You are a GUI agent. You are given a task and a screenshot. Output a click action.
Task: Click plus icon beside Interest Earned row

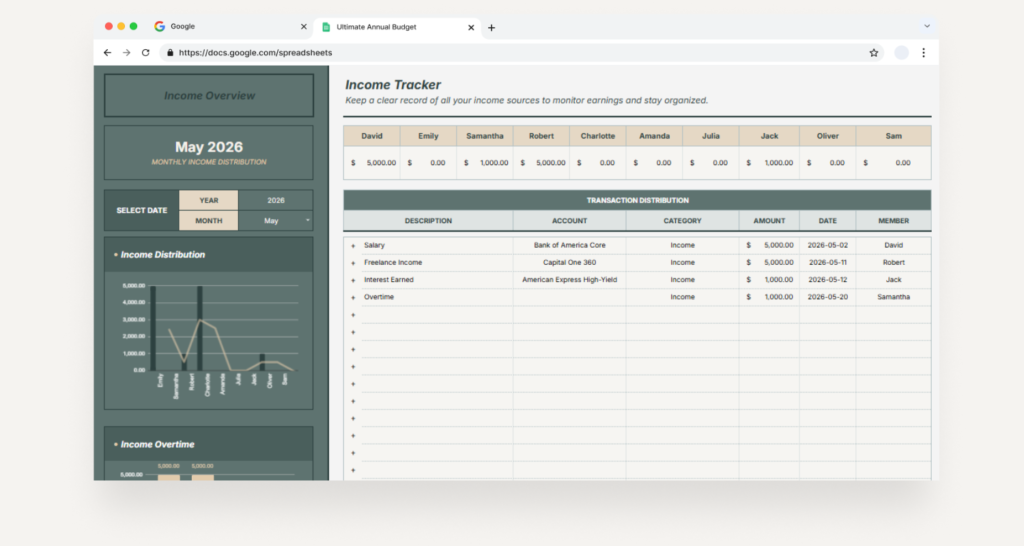click(353, 280)
